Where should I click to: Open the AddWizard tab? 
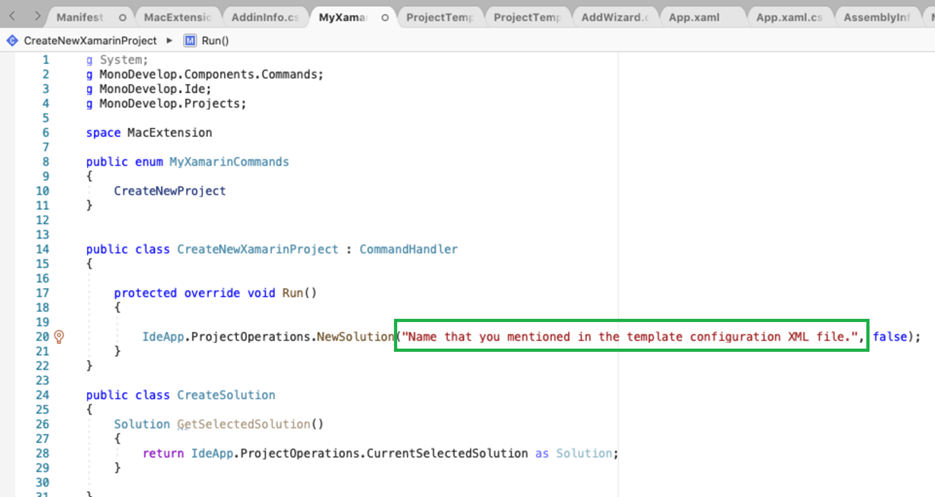point(614,18)
